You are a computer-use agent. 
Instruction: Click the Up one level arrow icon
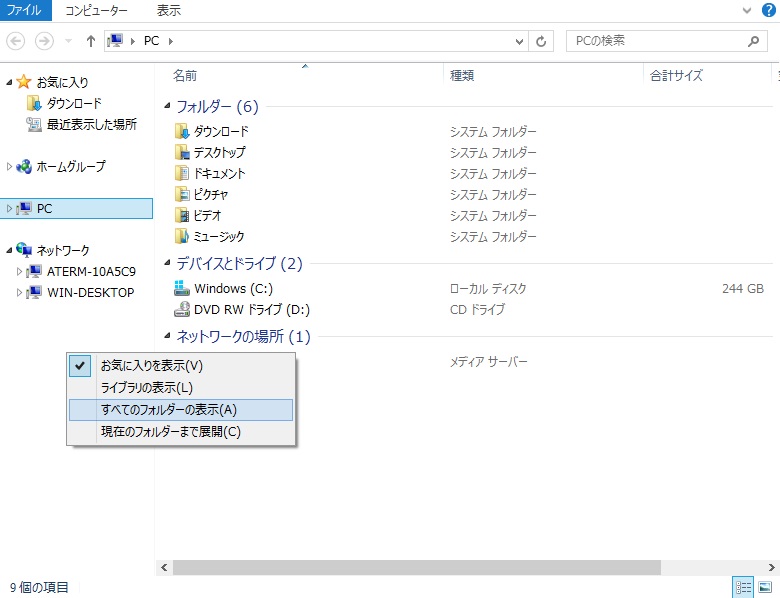tap(91, 41)
